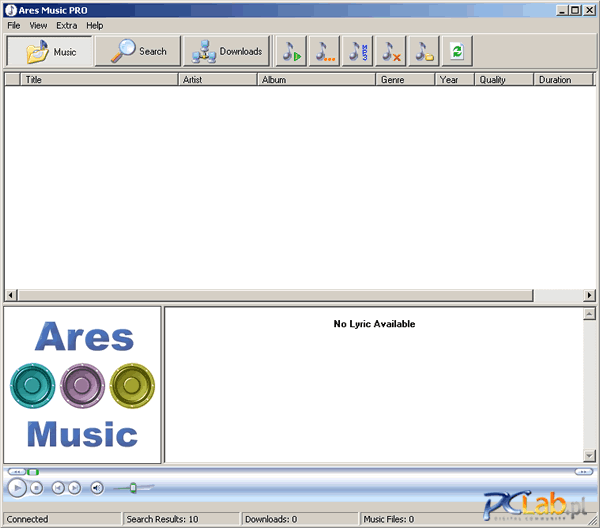The image size is (600, 528).
Task: Sort list by Album column
Action: 316,80
